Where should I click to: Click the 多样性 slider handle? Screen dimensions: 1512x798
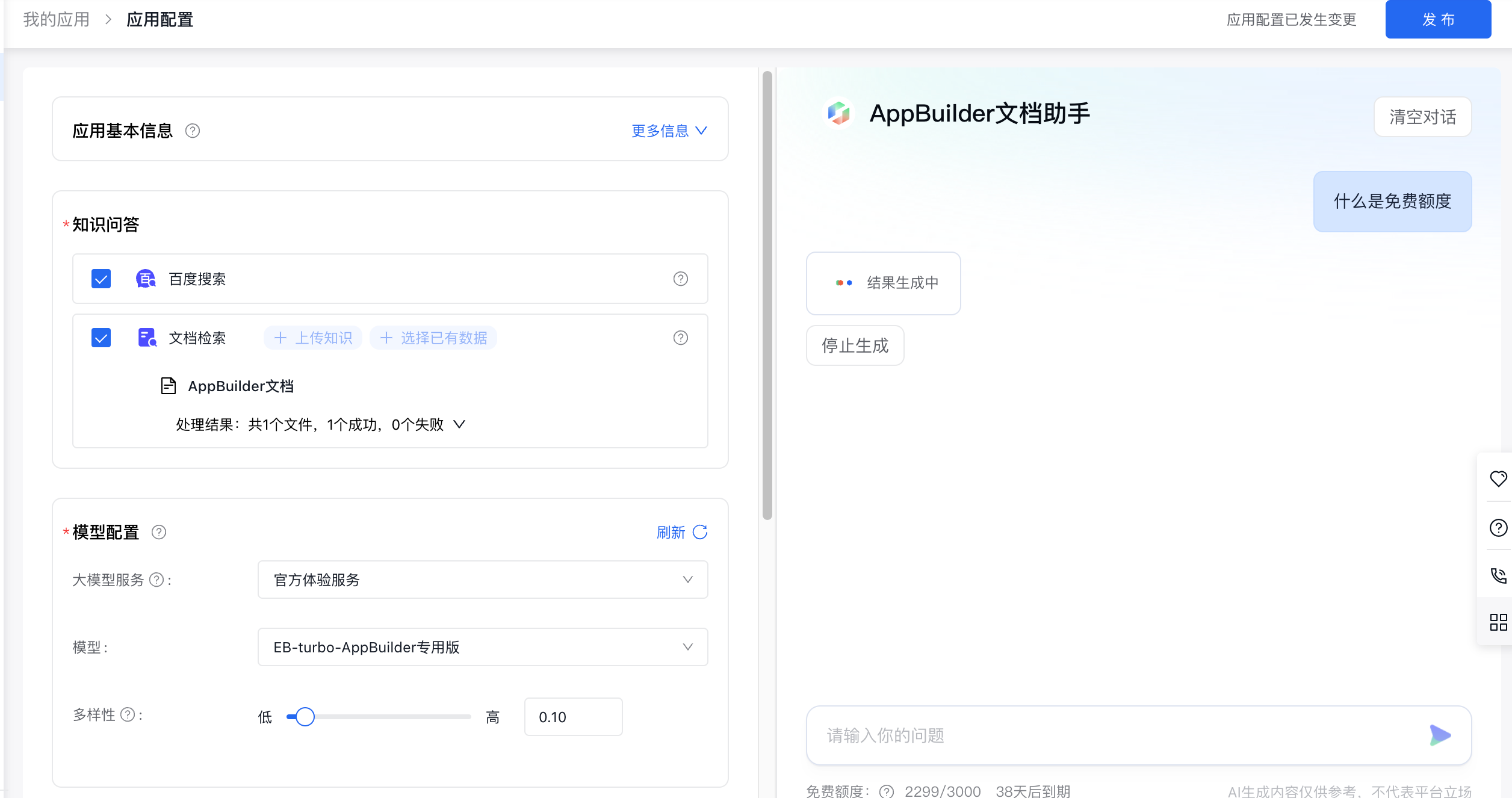(305, 717)
